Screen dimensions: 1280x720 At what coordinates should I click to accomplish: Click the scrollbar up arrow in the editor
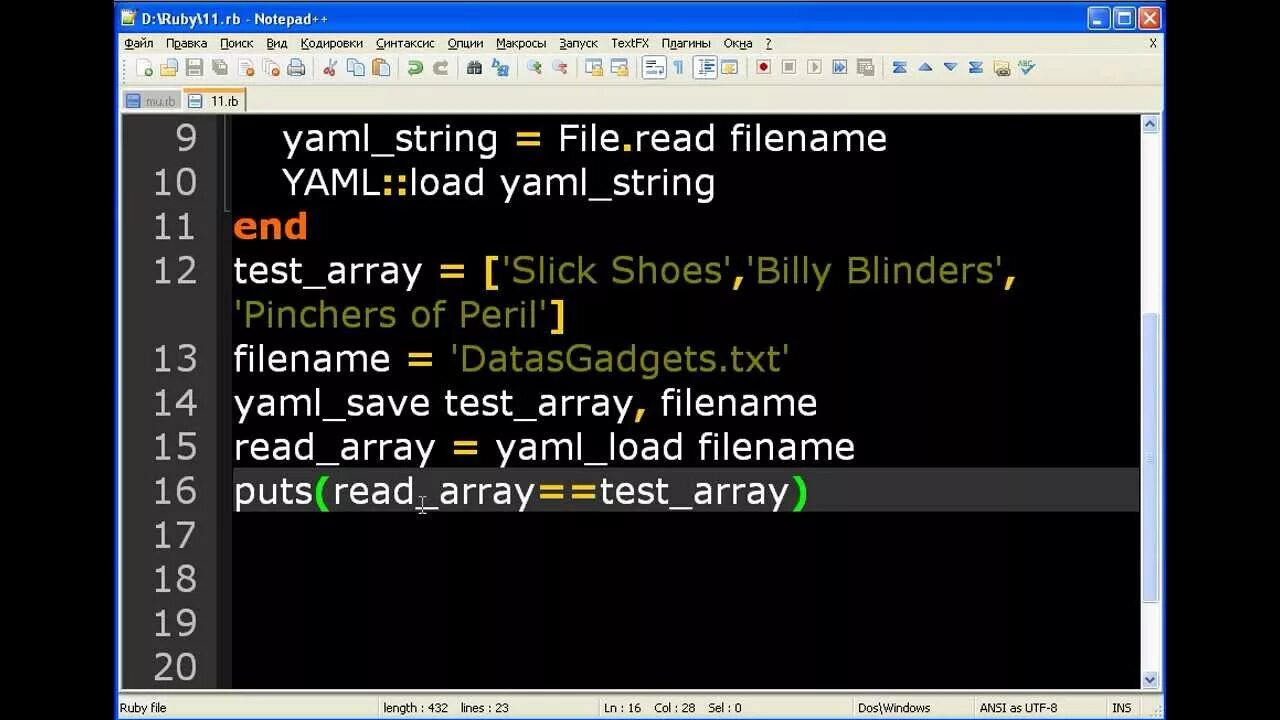[1150, 125]
